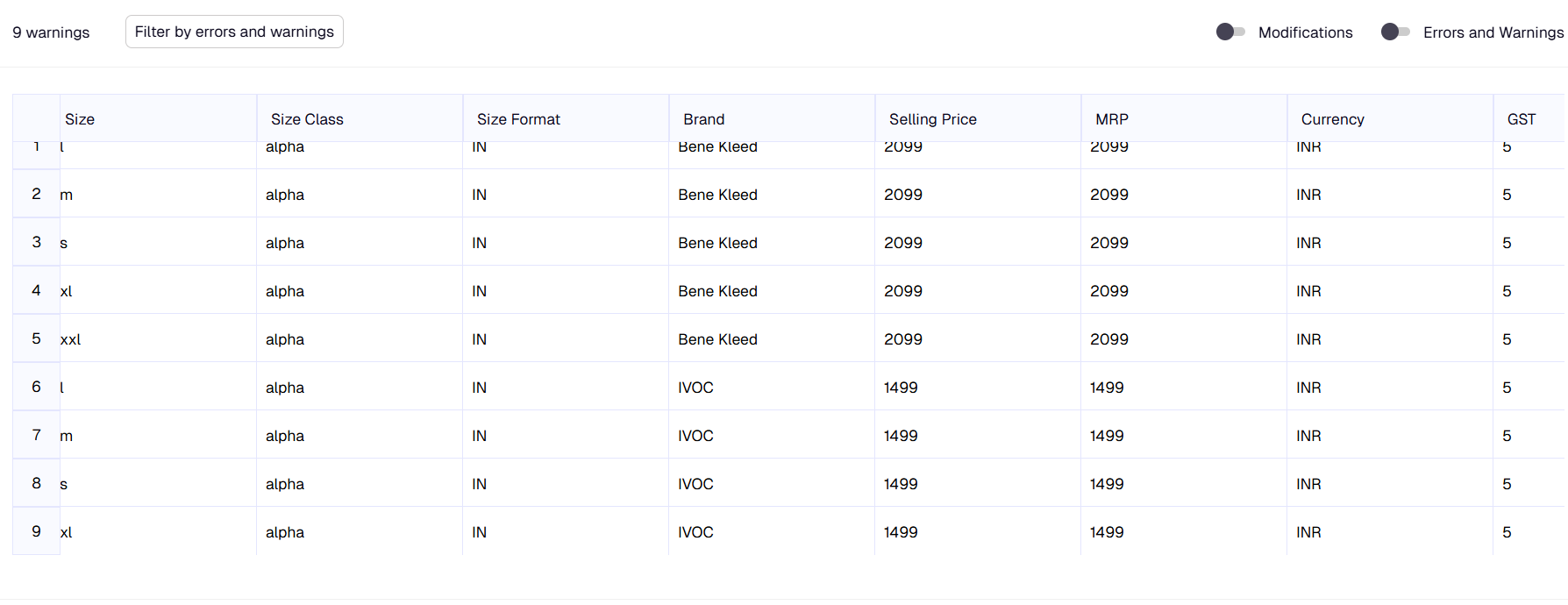Click the GST column header
The image size is (1568, 605).
[1521, 119]
